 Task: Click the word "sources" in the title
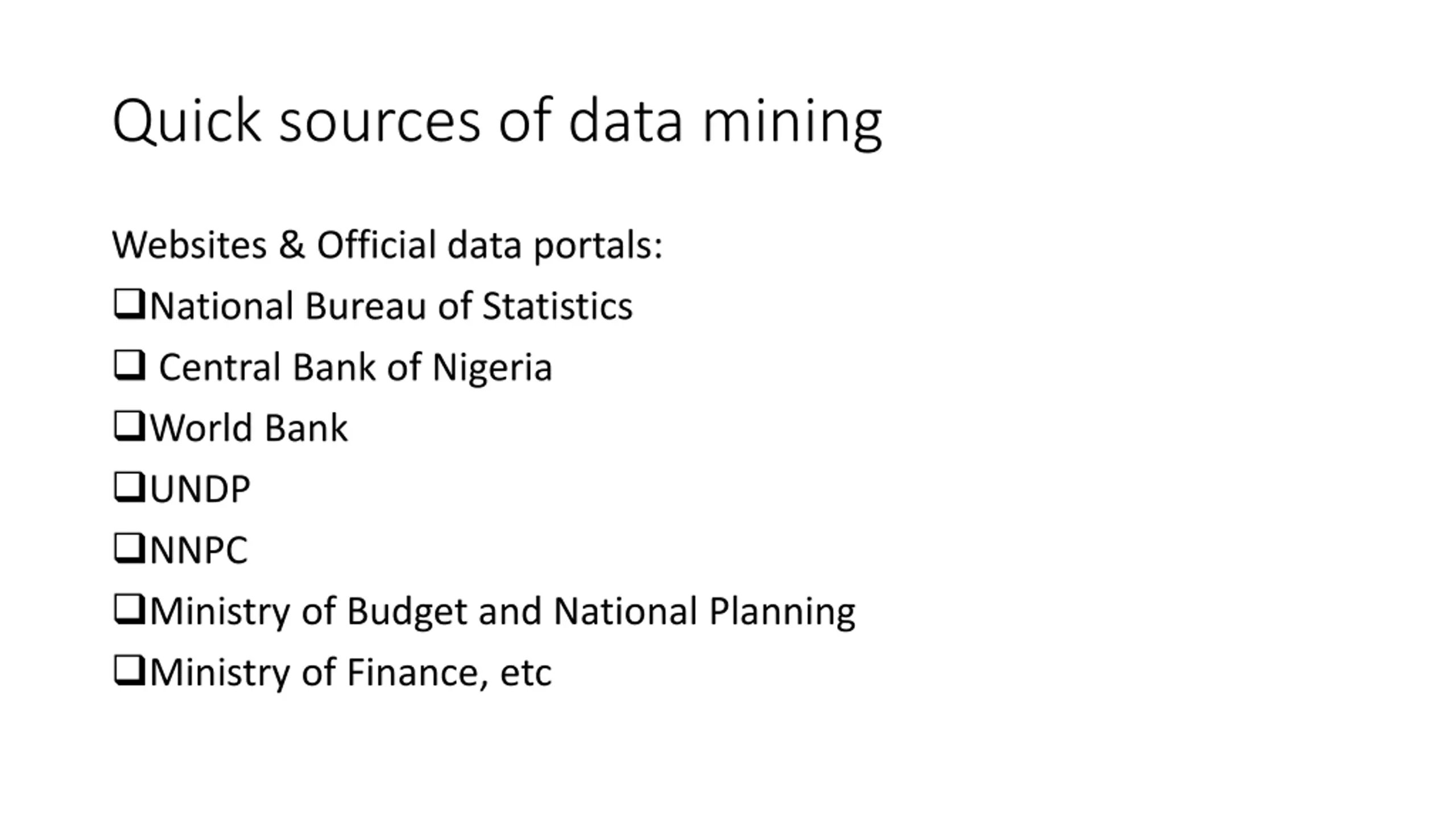click(x=380, y=122)
